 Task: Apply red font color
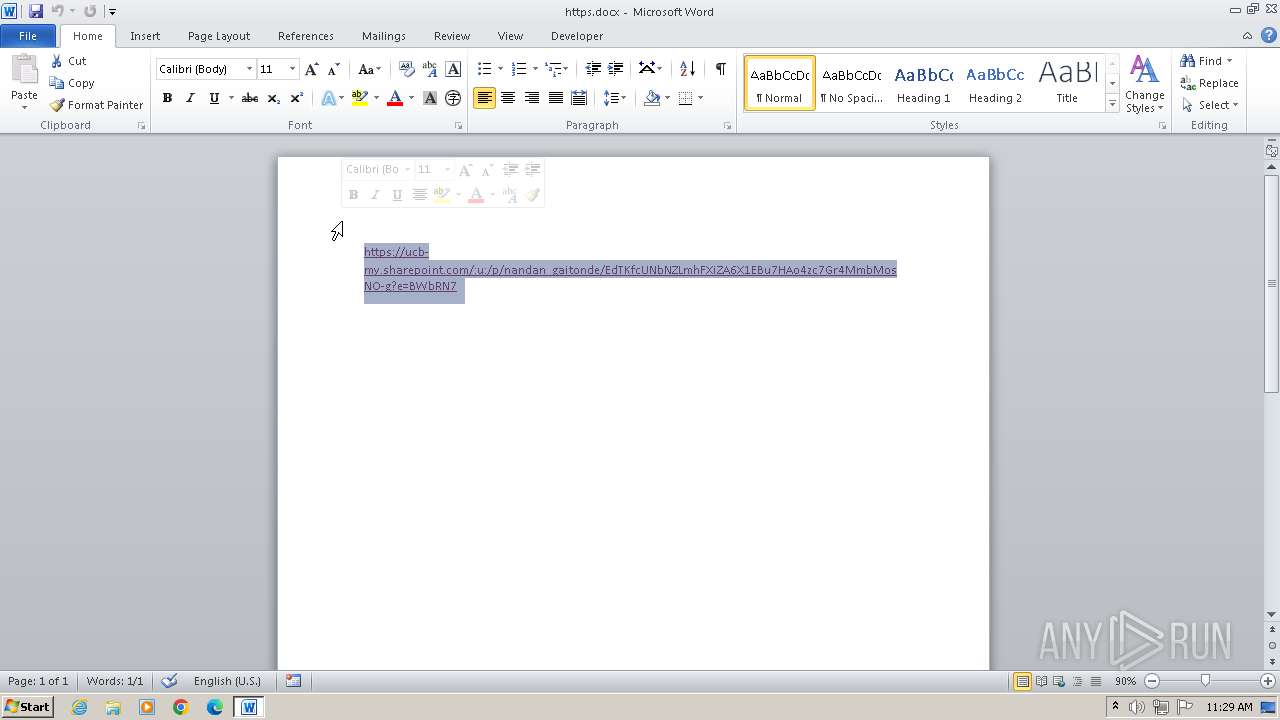tap(395, 98)
